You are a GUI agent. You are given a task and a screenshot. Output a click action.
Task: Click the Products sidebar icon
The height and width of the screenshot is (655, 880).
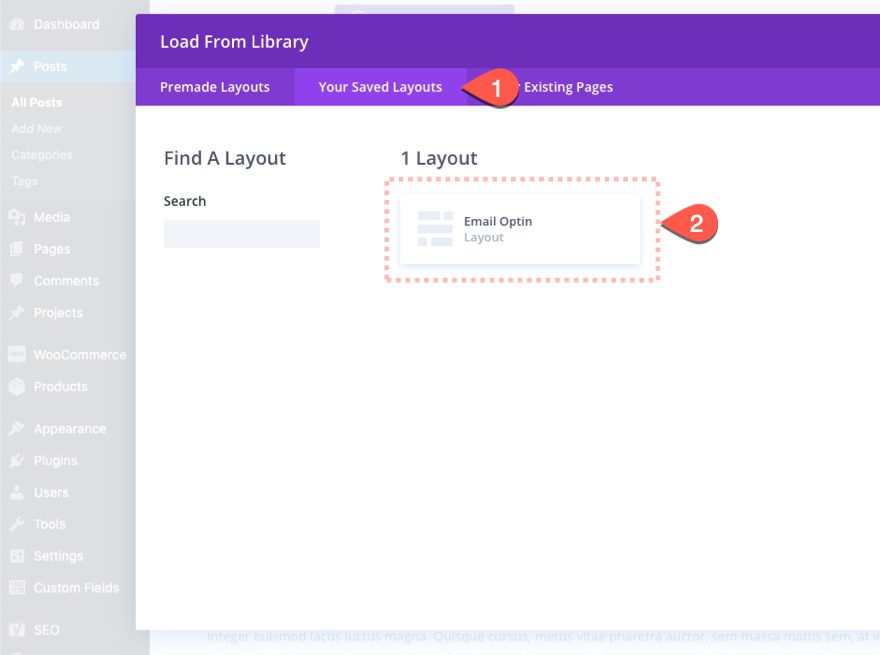pos(16,386)
